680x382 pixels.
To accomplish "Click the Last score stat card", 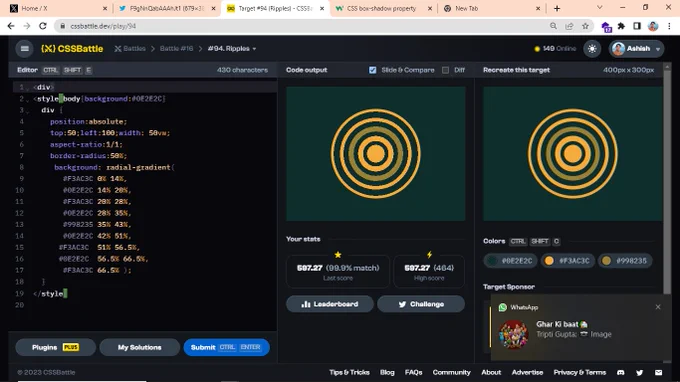I will point(338,271).
